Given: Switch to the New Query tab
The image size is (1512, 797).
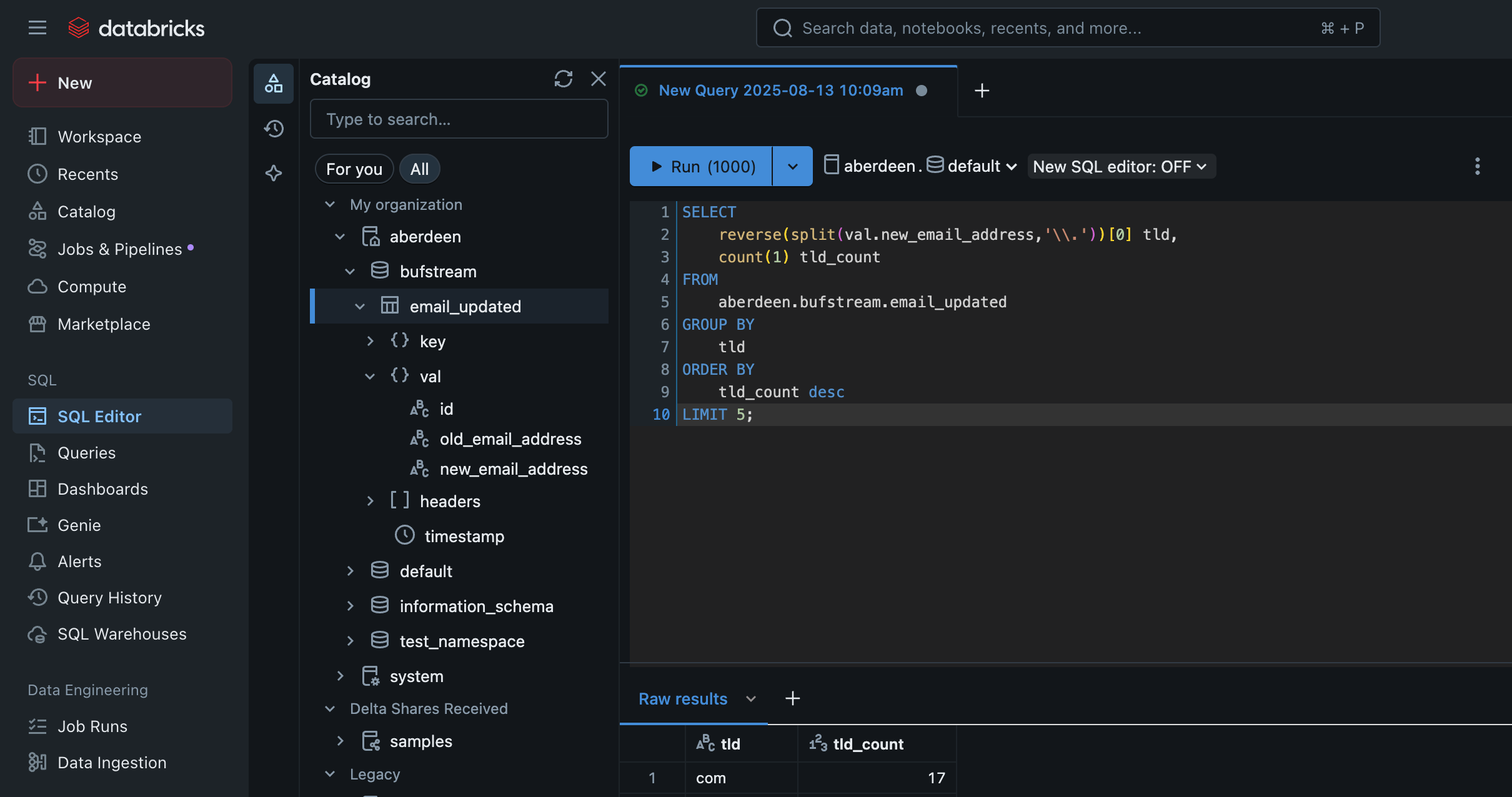Looking at the screenshot, I should 780,90.
